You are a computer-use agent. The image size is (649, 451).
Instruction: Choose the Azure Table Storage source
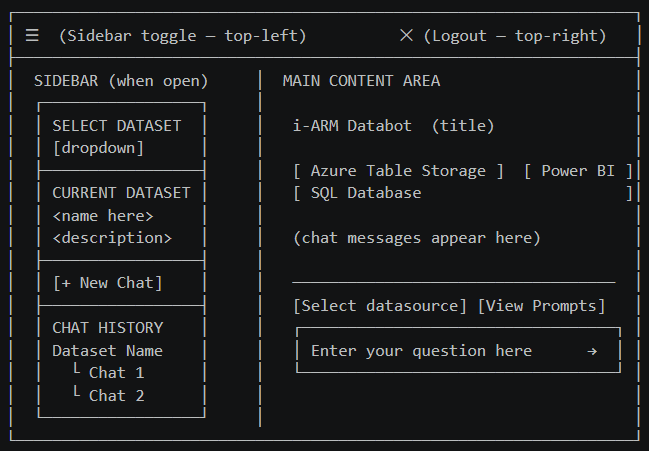tap(398, 171)
